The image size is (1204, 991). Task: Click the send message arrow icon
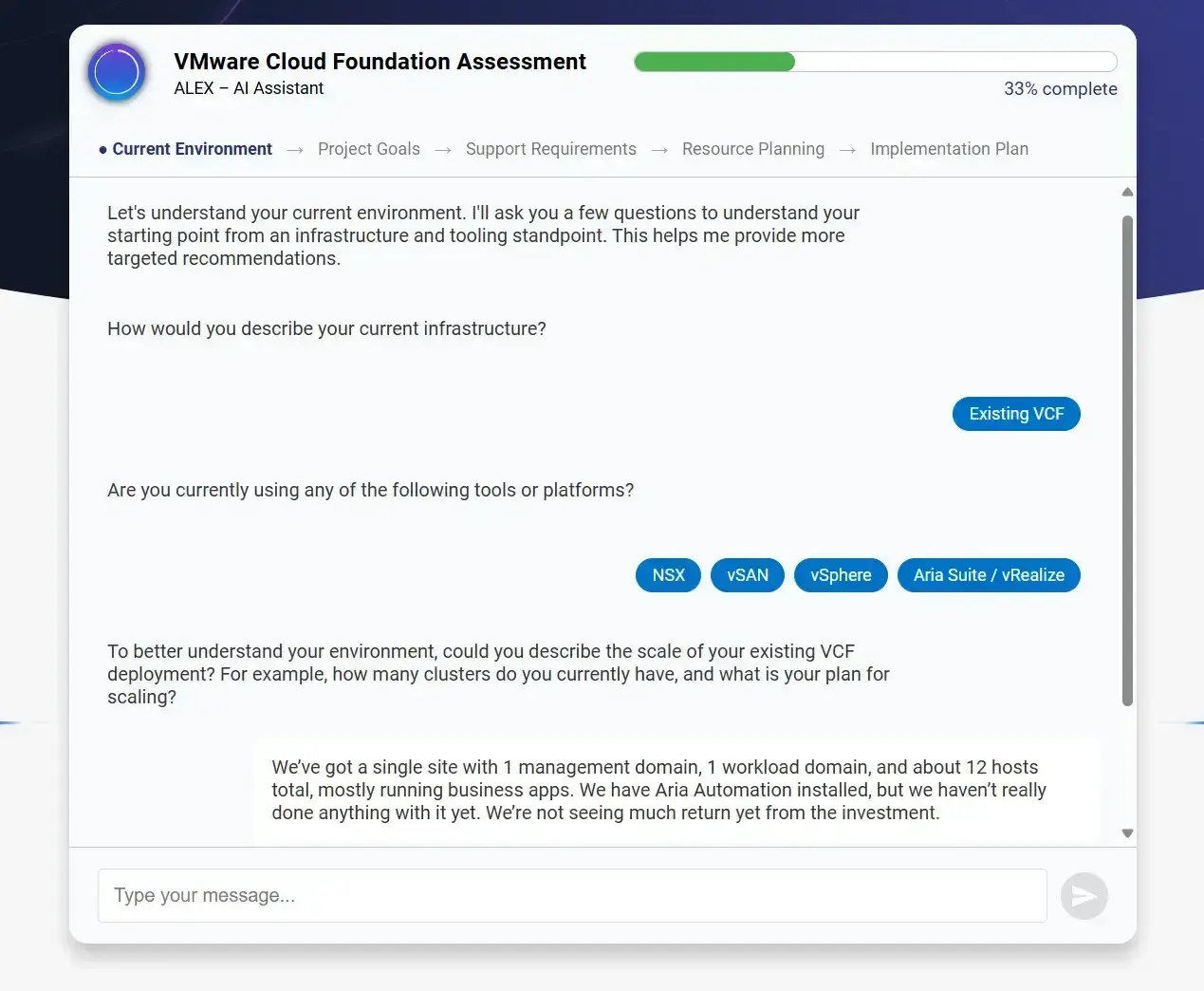coord(1084,895)
